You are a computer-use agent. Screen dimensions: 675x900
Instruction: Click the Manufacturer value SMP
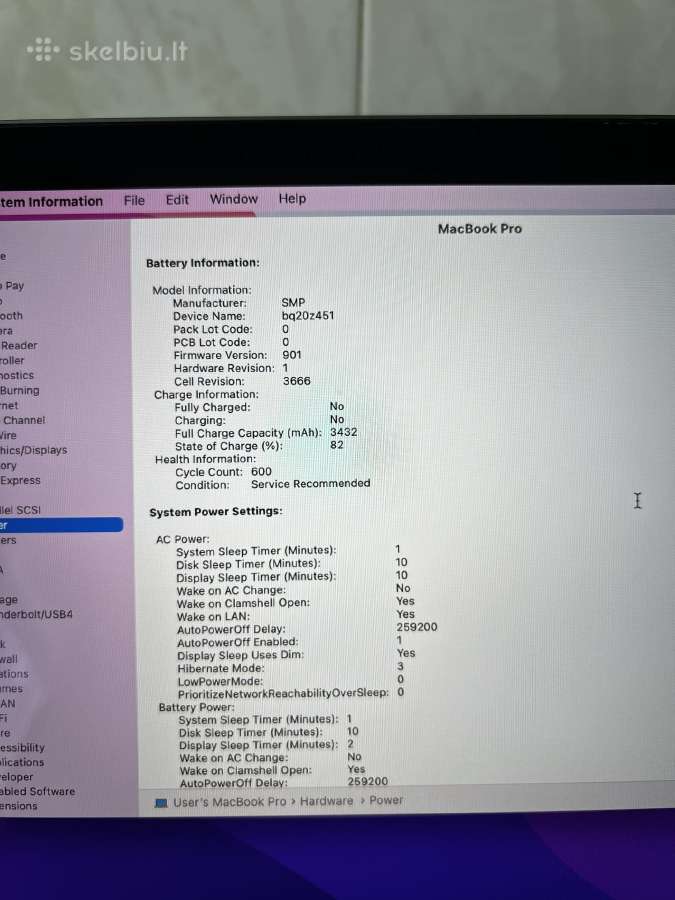coord(293,302)
